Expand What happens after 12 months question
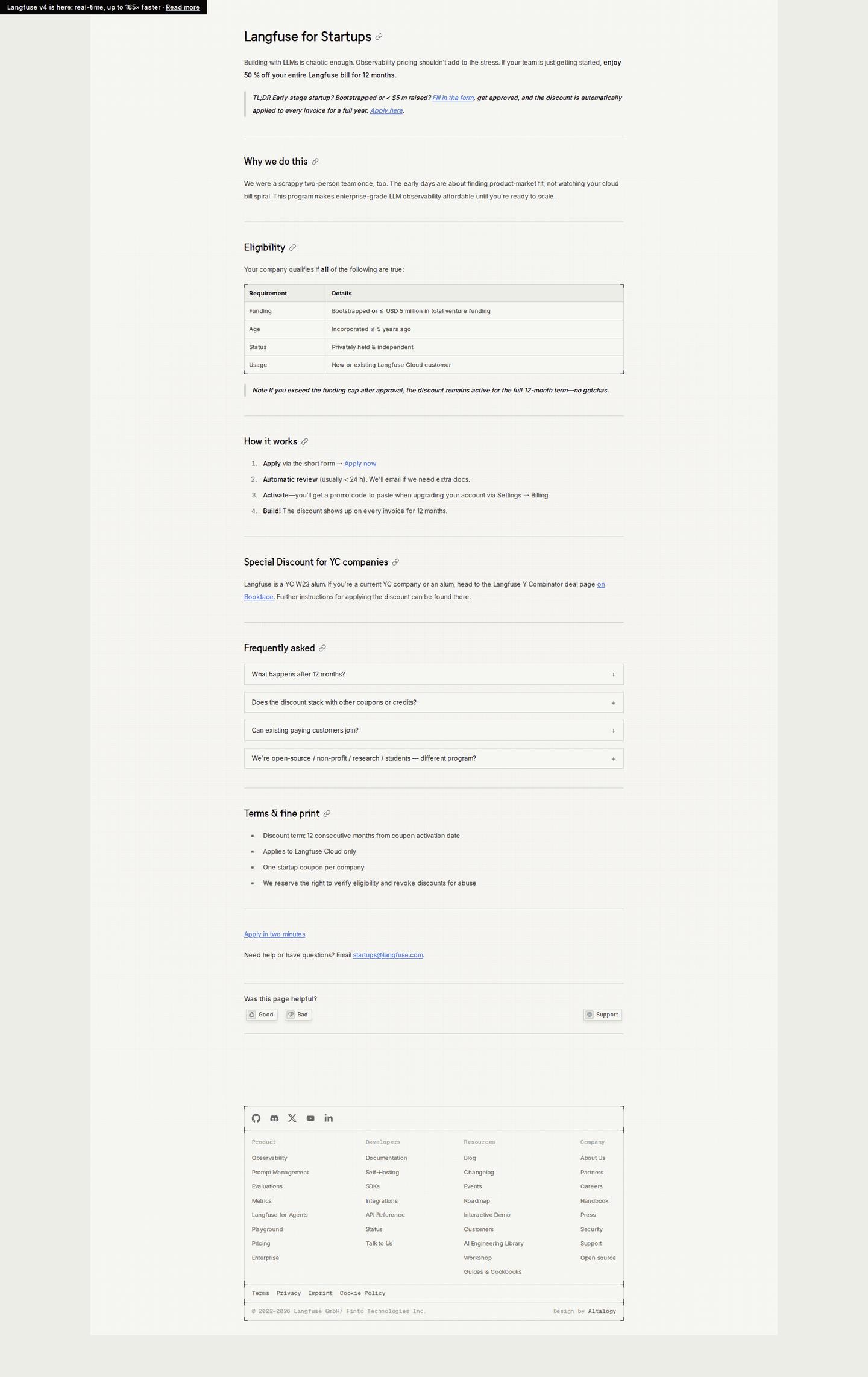Screen dimensions: 868x1377 pyautogui.click(x=433, y=675)
